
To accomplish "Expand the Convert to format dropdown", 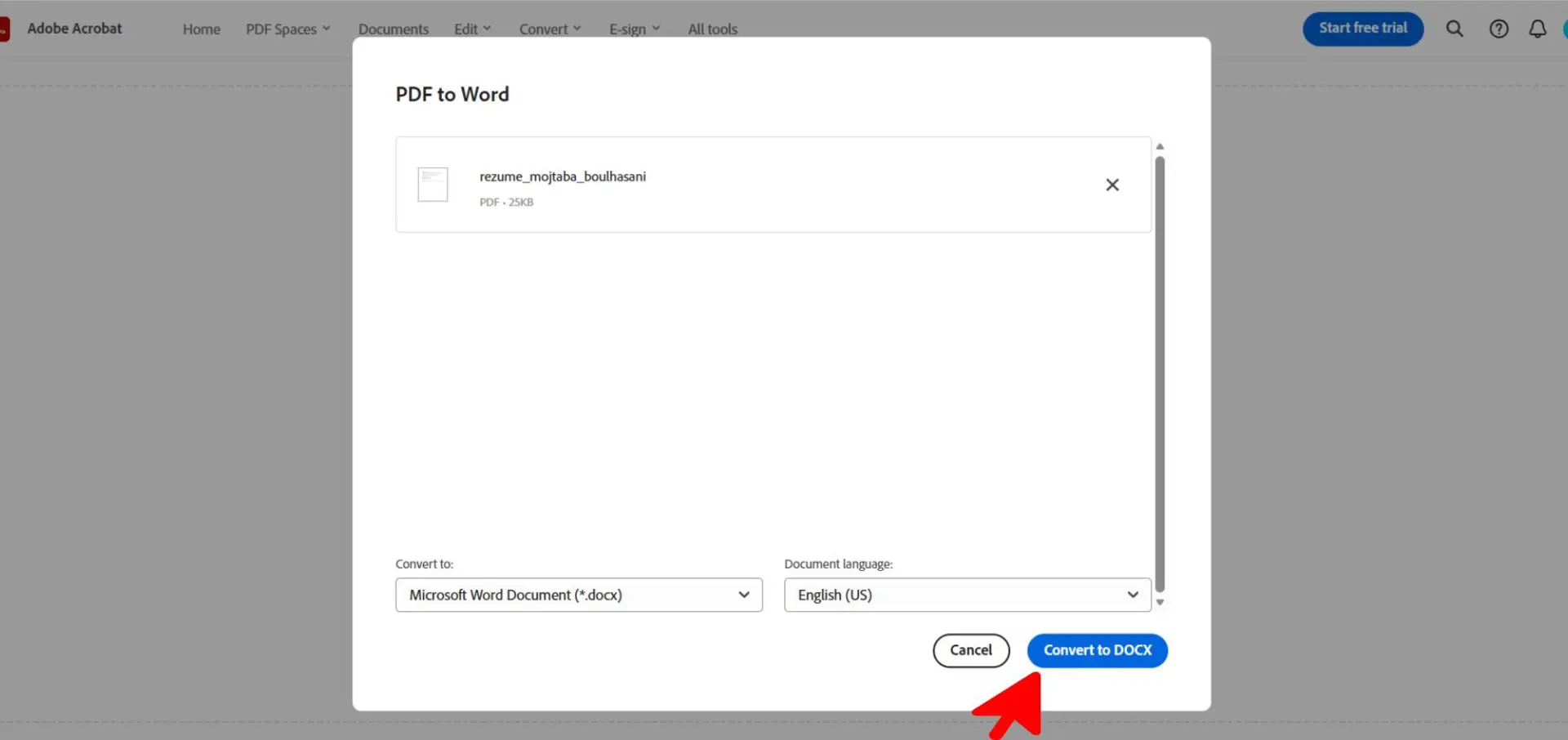I will point(579,595).
